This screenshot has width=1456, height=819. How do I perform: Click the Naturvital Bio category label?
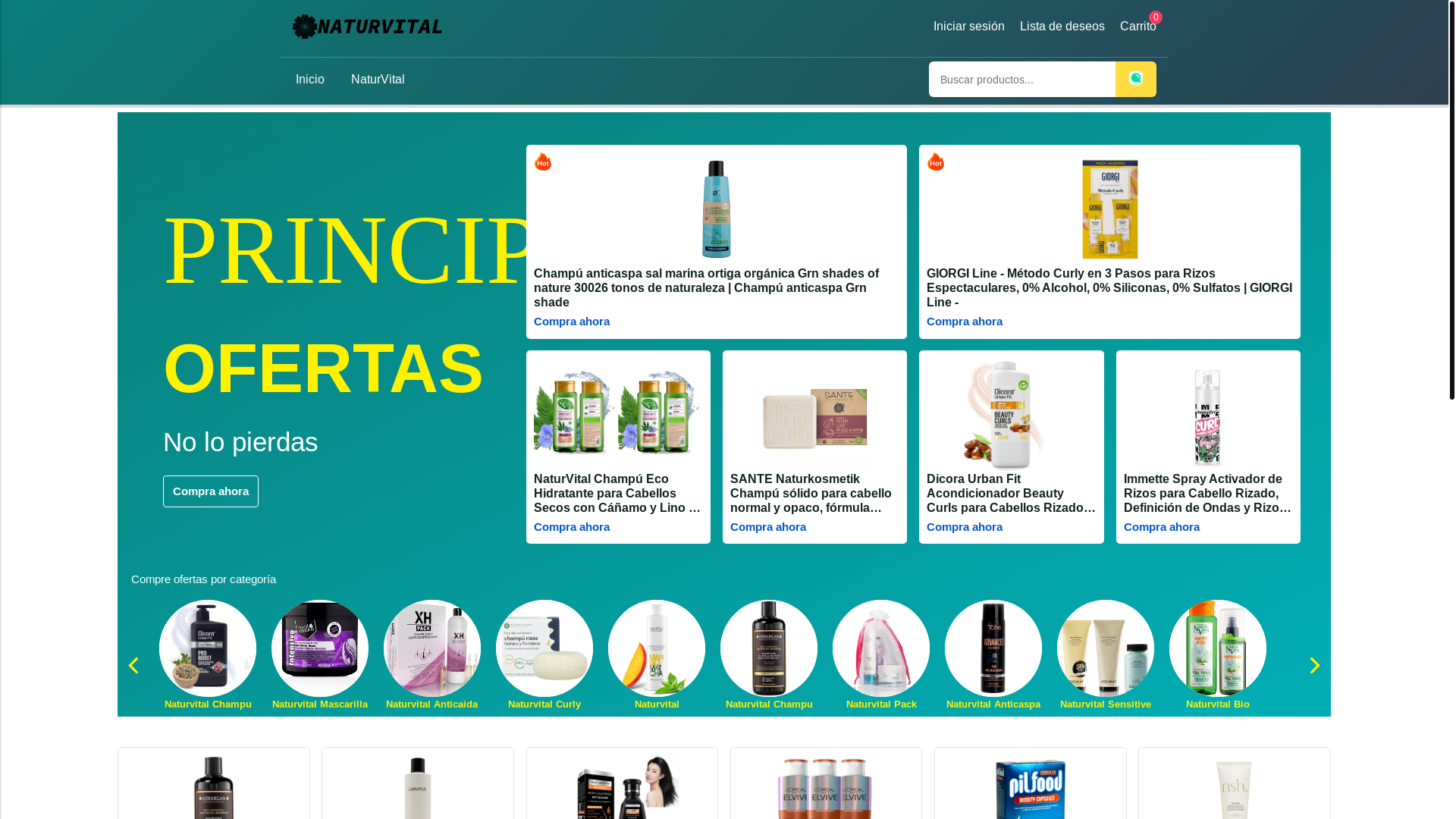click(1218, 704)
